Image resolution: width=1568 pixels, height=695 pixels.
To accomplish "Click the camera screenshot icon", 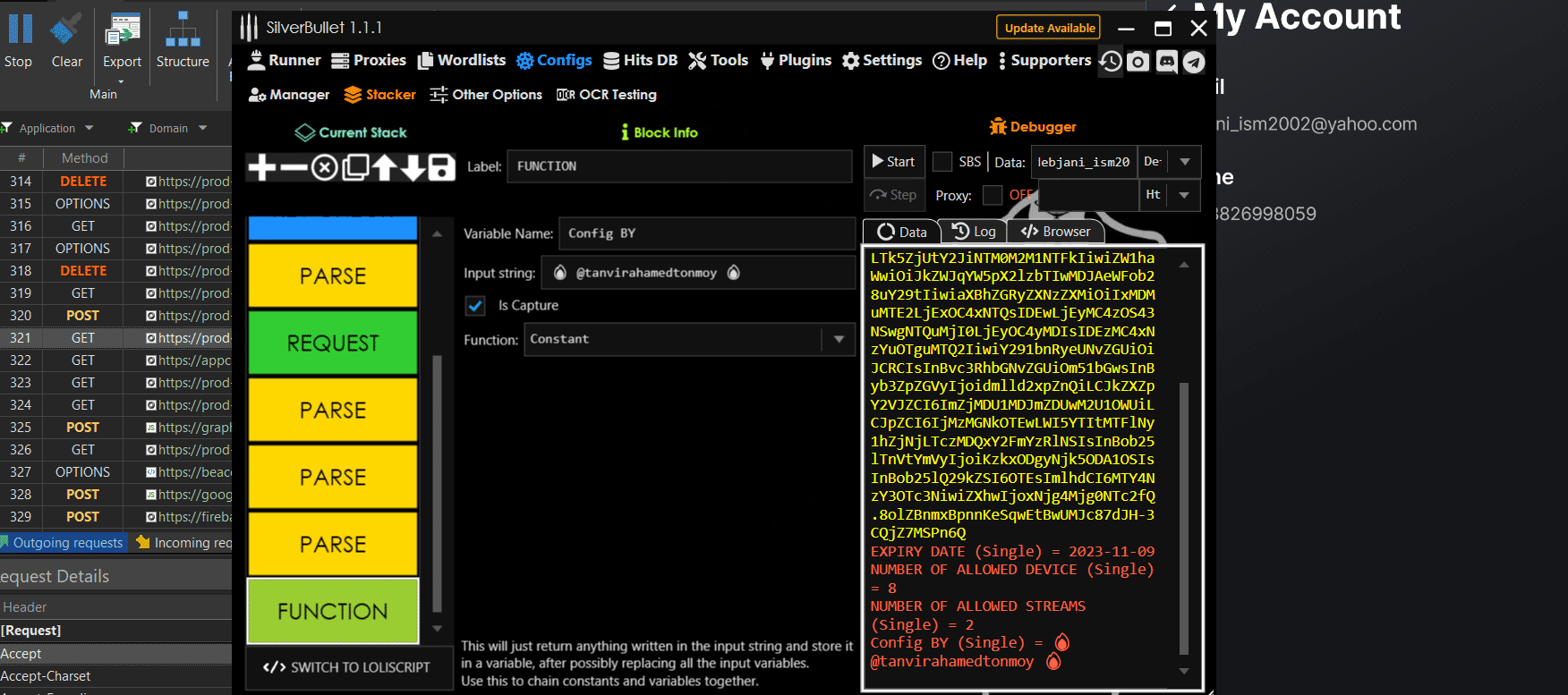I will [1138, 62].
